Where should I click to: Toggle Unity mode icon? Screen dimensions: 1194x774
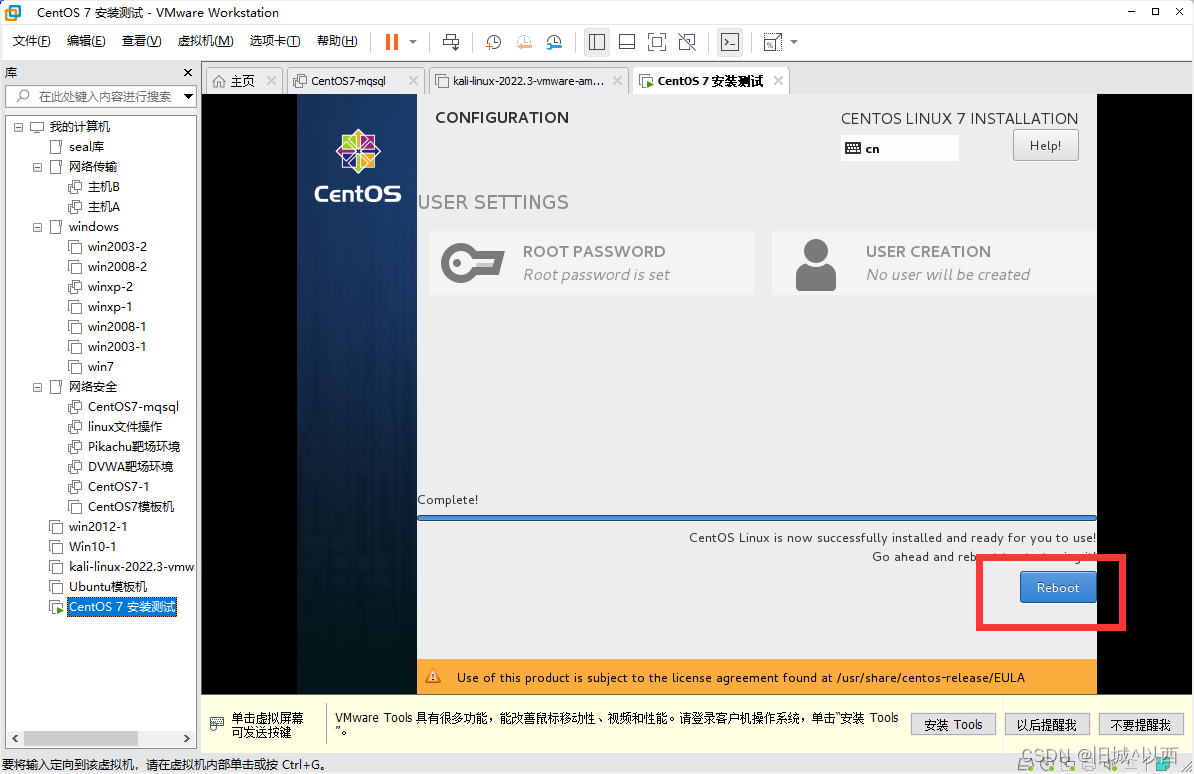(x=687, y=42)
